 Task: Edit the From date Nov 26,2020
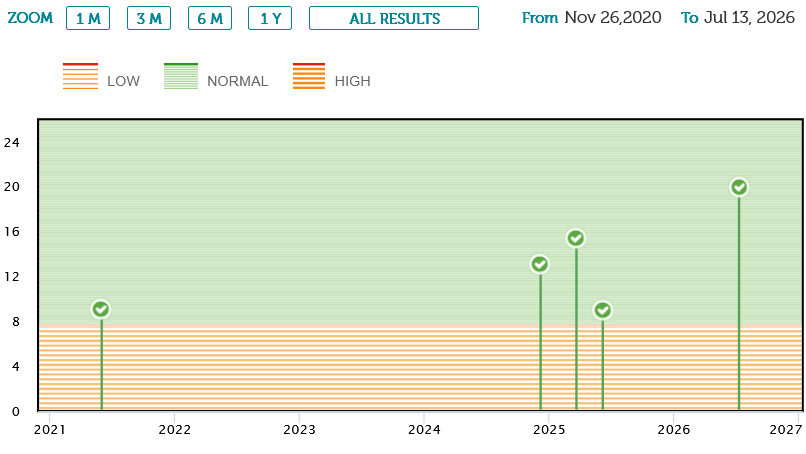(x=613, y=17)
